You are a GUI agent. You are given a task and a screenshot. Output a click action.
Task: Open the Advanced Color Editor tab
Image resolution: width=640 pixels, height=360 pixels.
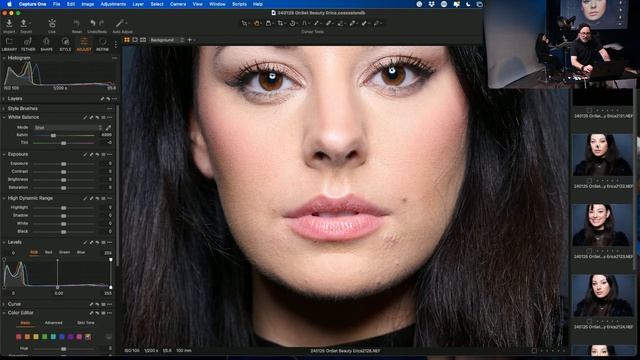pyautogui.click(x=53, y=323)
